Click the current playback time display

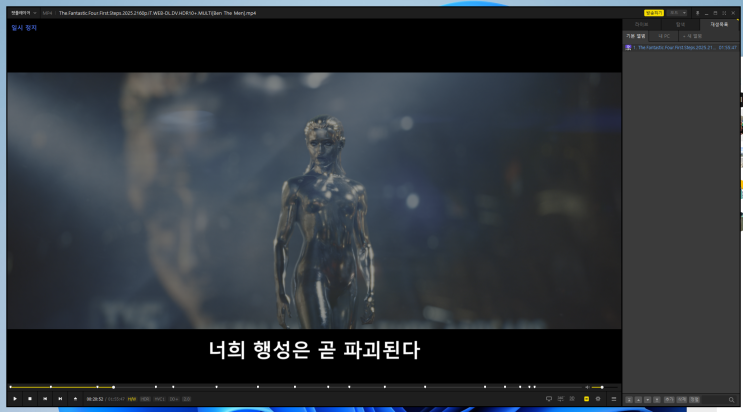(95, 399)
